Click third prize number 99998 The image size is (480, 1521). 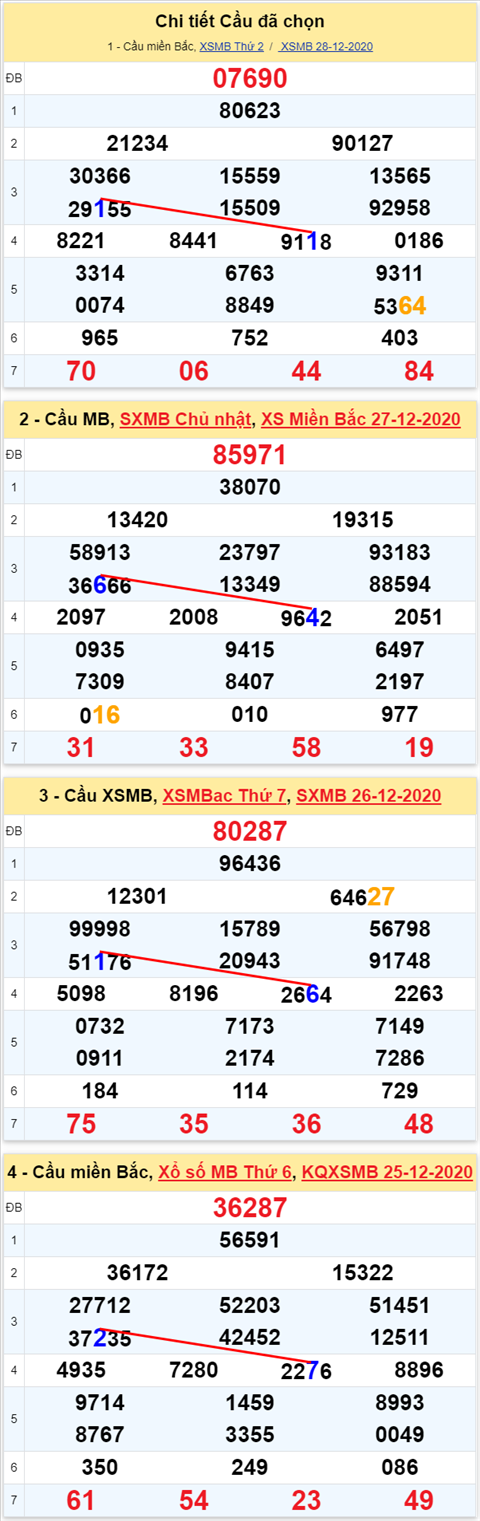[x=100, y=929]
